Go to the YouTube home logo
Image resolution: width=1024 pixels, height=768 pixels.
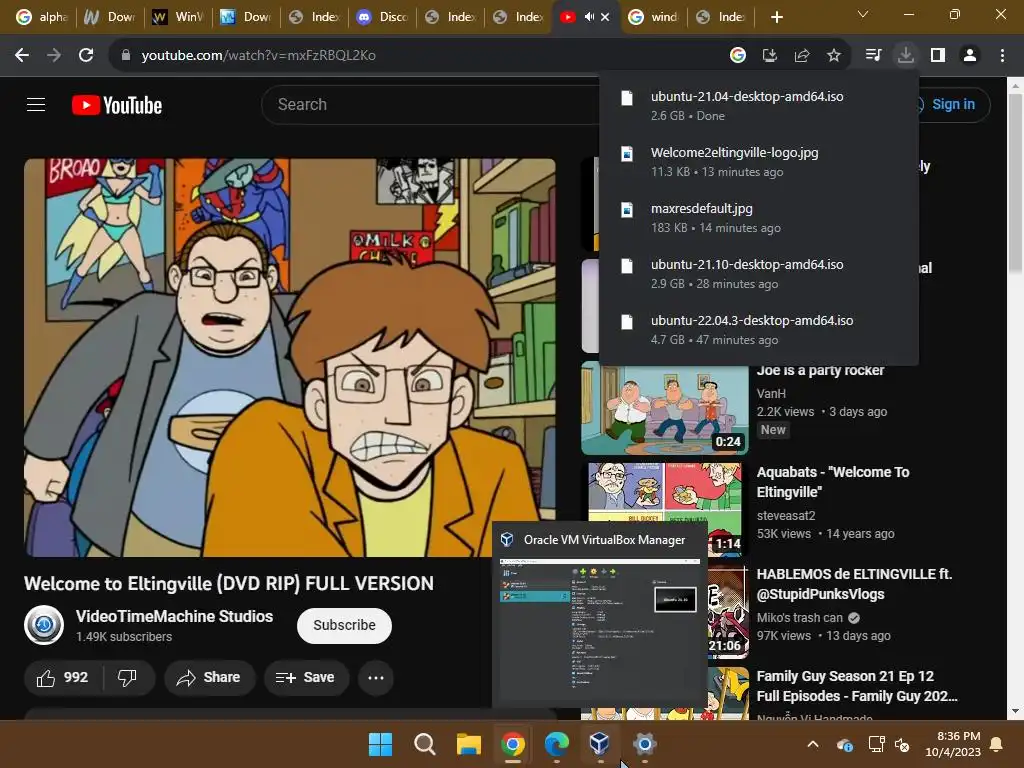(x=117, y=105)
